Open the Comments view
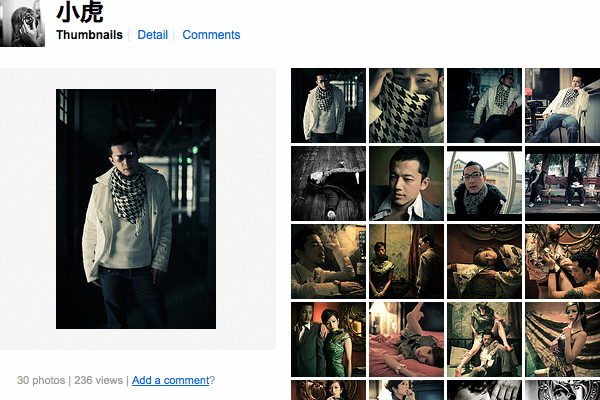Screen dimensions: 600x400 (x=211, y=35)
